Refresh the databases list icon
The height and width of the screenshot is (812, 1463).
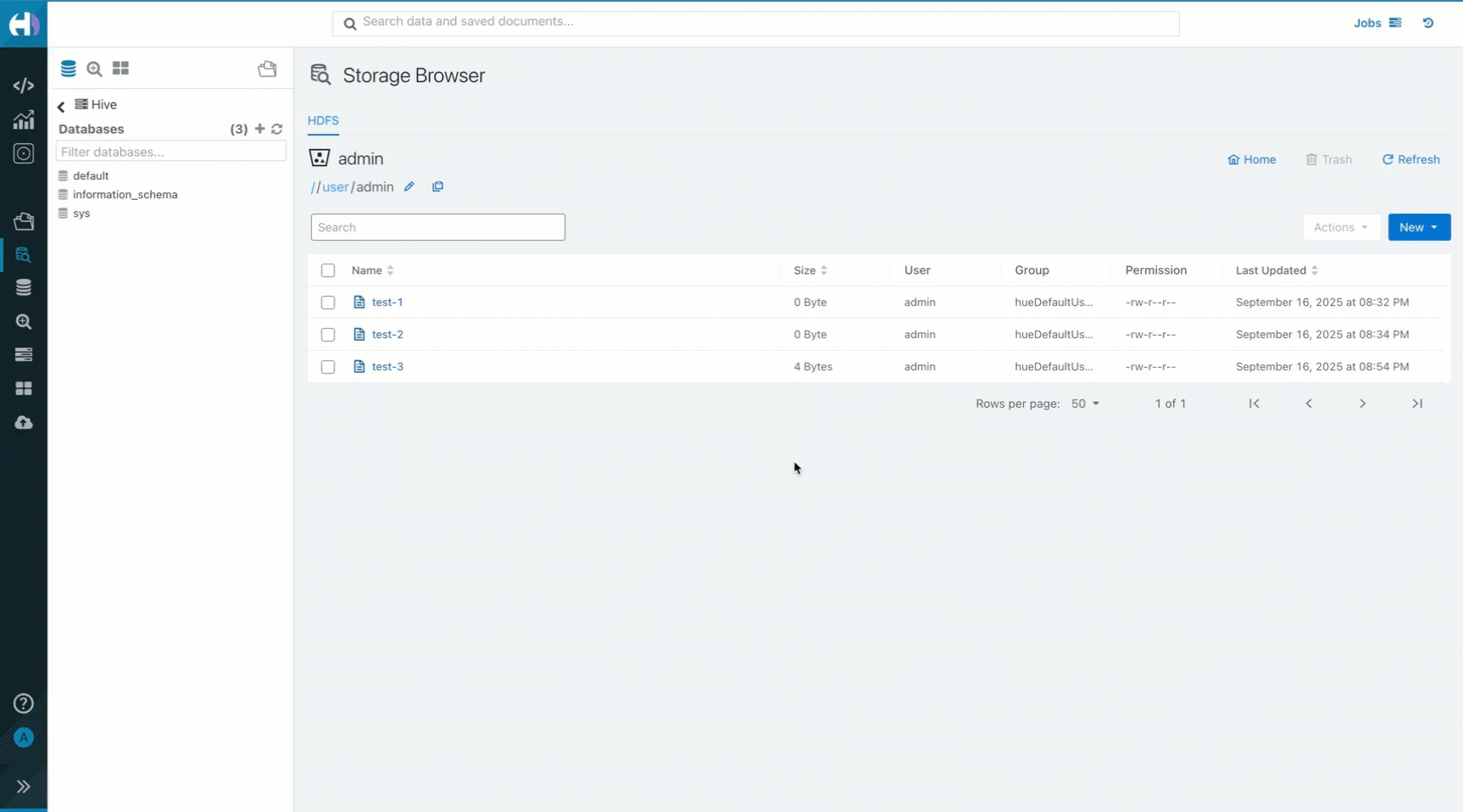[x=277, y=129]
